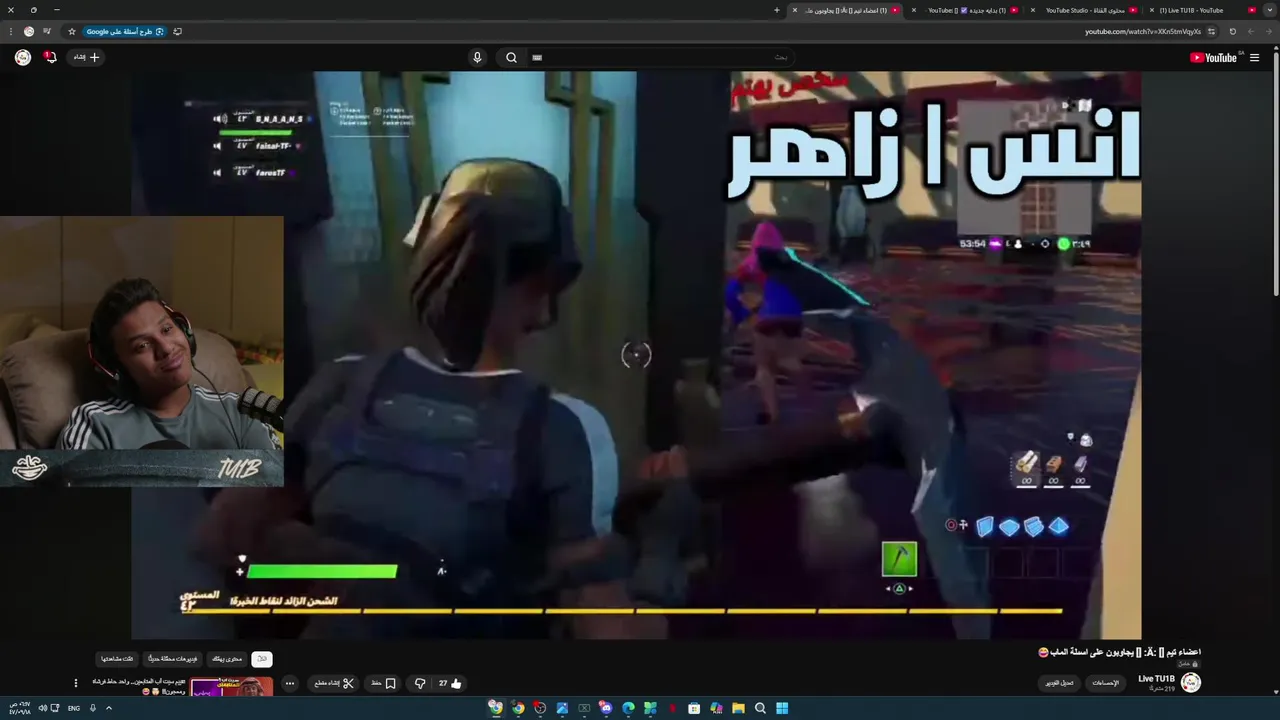Show hidden system tray icons
Image resolution: width=1280 pixels, height=720 pixels.
[x=109, y=708]
